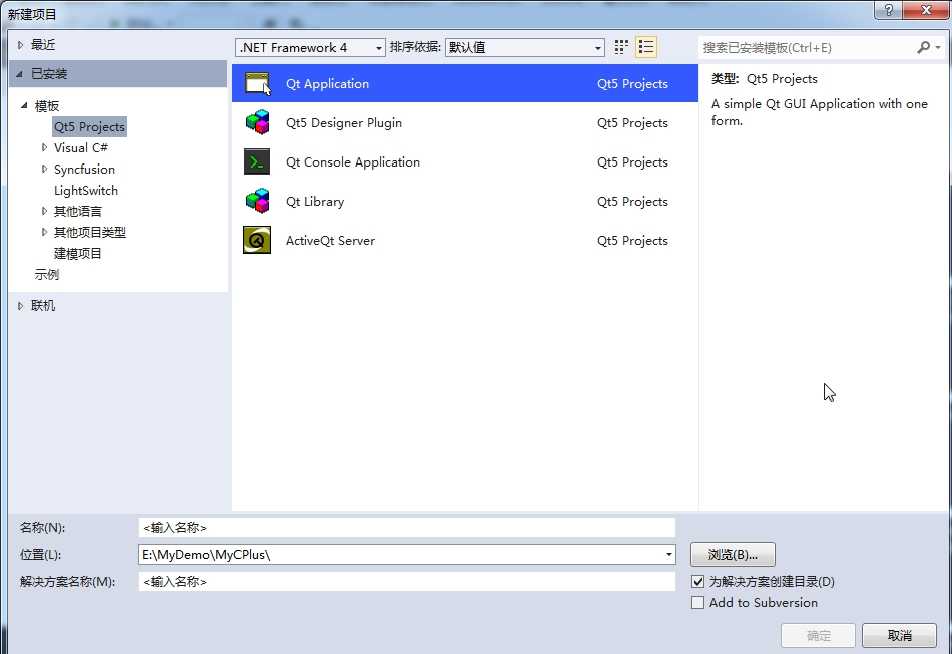Switch to small icons view
Image resolution: width=952 pixels, height=654 pixels.
pyautogui.click(x=620, y=47)
